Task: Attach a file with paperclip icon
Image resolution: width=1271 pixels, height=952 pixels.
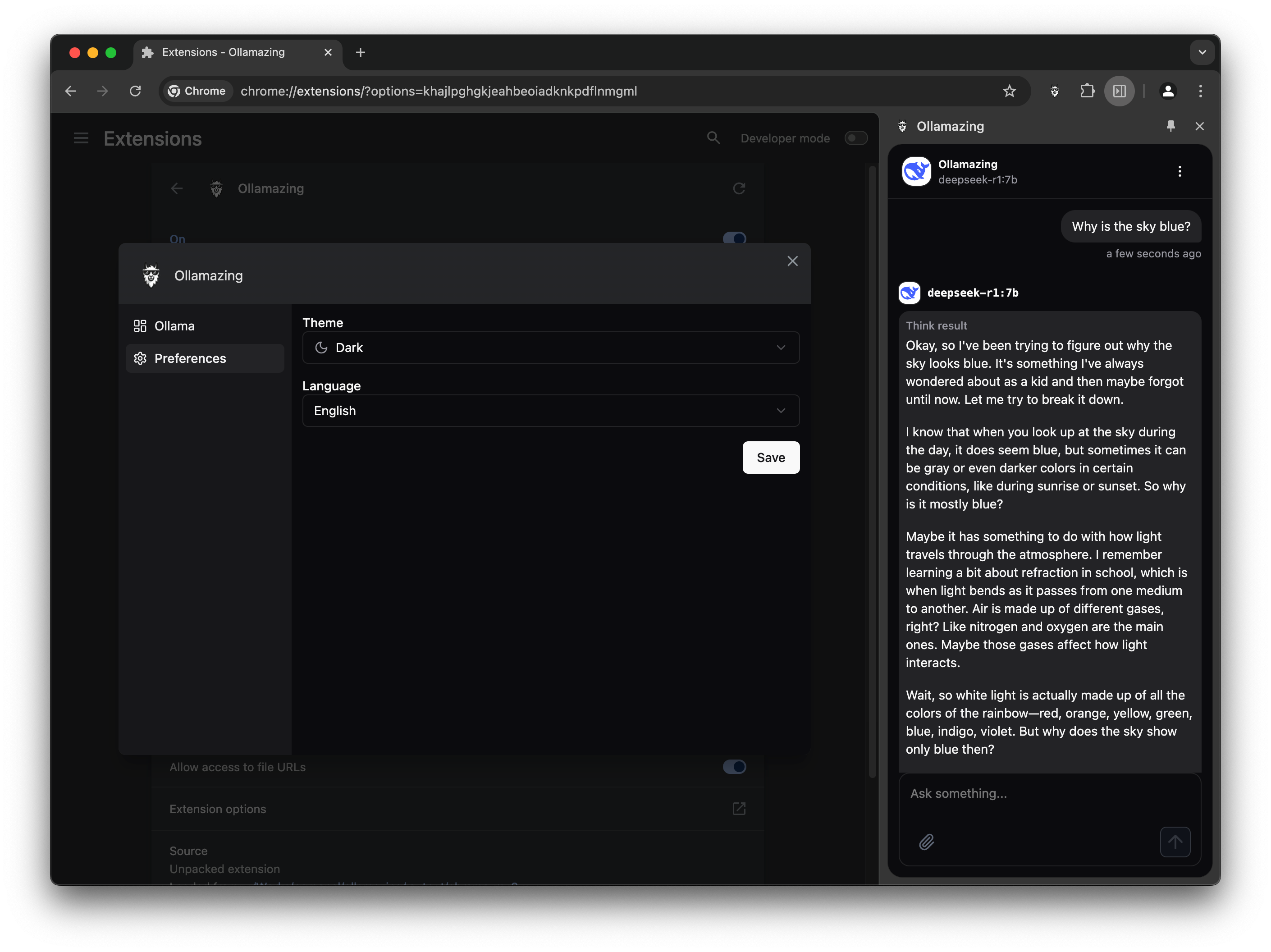Action: click(926, 842)
